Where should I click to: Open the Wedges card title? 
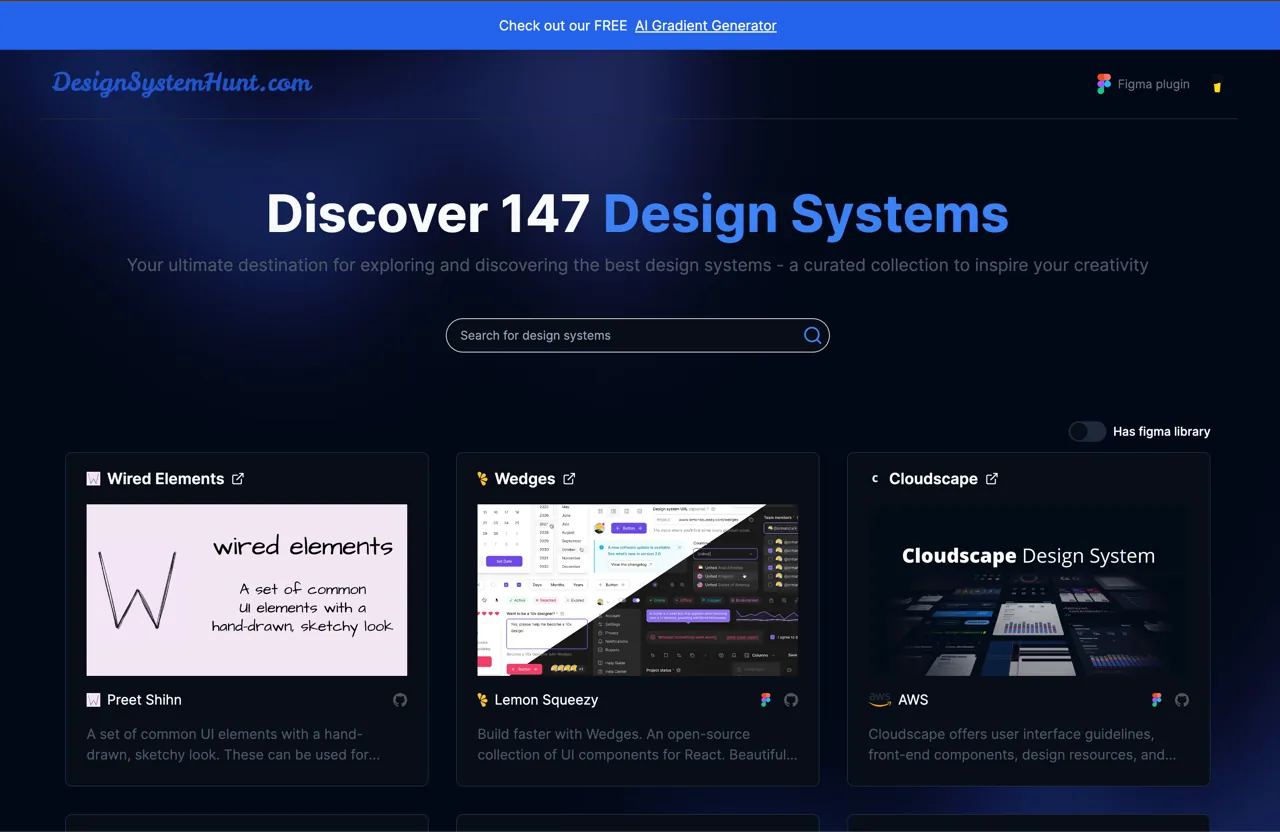(525, 479)
